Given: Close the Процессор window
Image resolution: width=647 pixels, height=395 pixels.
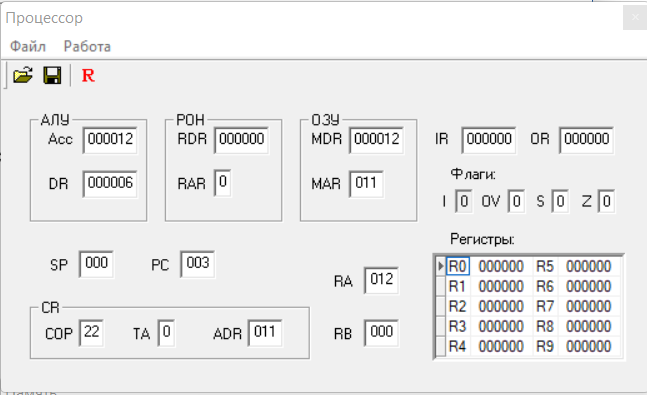Looking at the screenshot, I should (x=635, y=18).
